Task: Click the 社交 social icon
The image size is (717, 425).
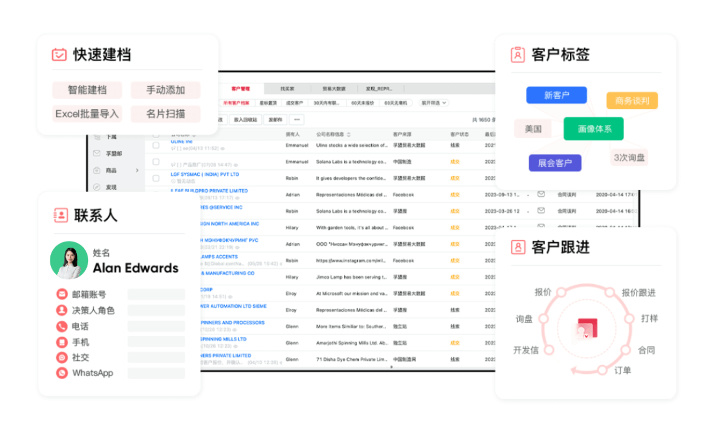Action: [62, 357]
